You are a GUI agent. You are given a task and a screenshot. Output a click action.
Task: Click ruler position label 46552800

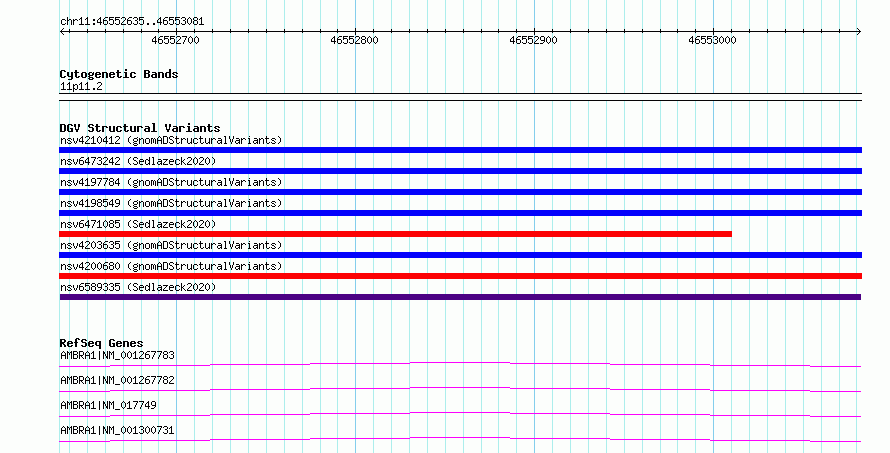(354, 40)
